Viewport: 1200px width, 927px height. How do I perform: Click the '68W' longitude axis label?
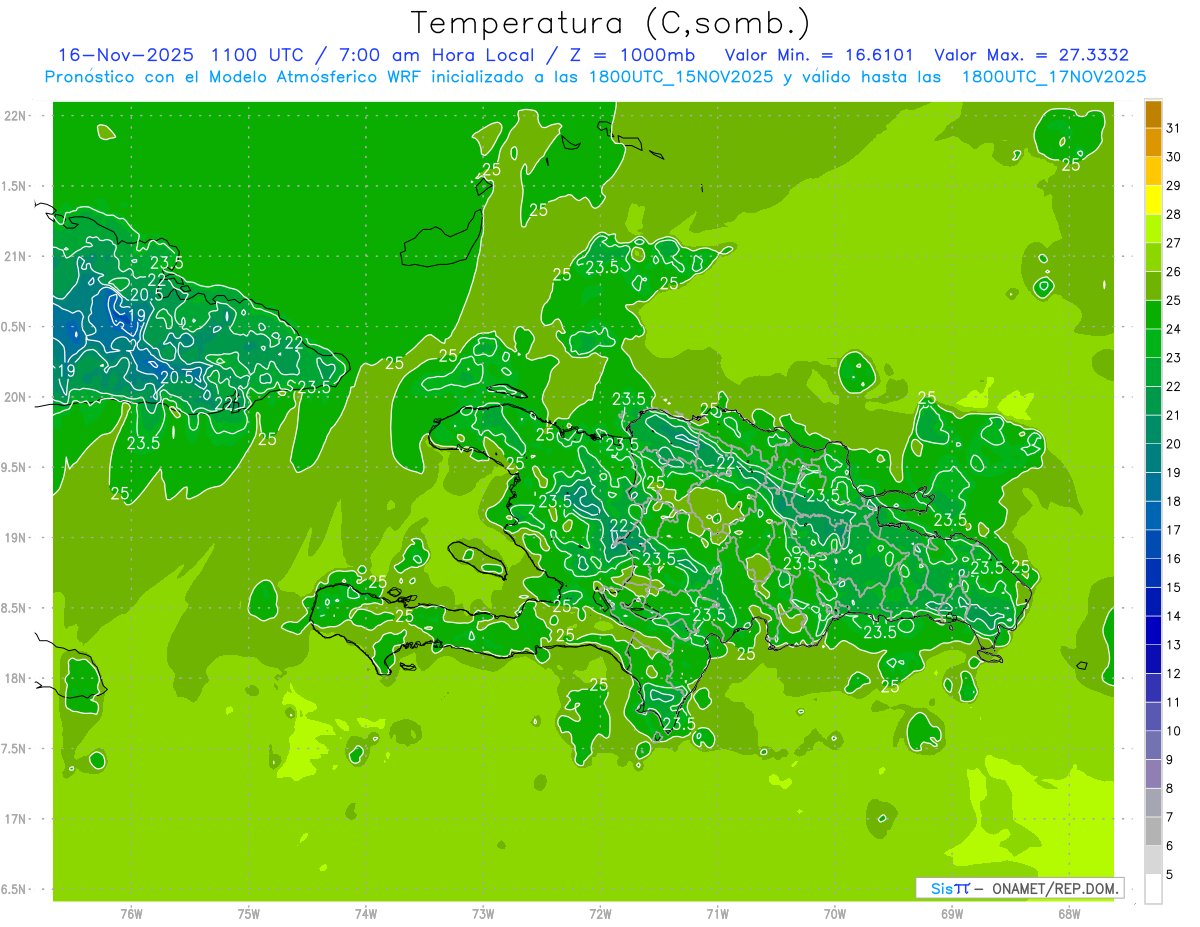click(1068, 913)
